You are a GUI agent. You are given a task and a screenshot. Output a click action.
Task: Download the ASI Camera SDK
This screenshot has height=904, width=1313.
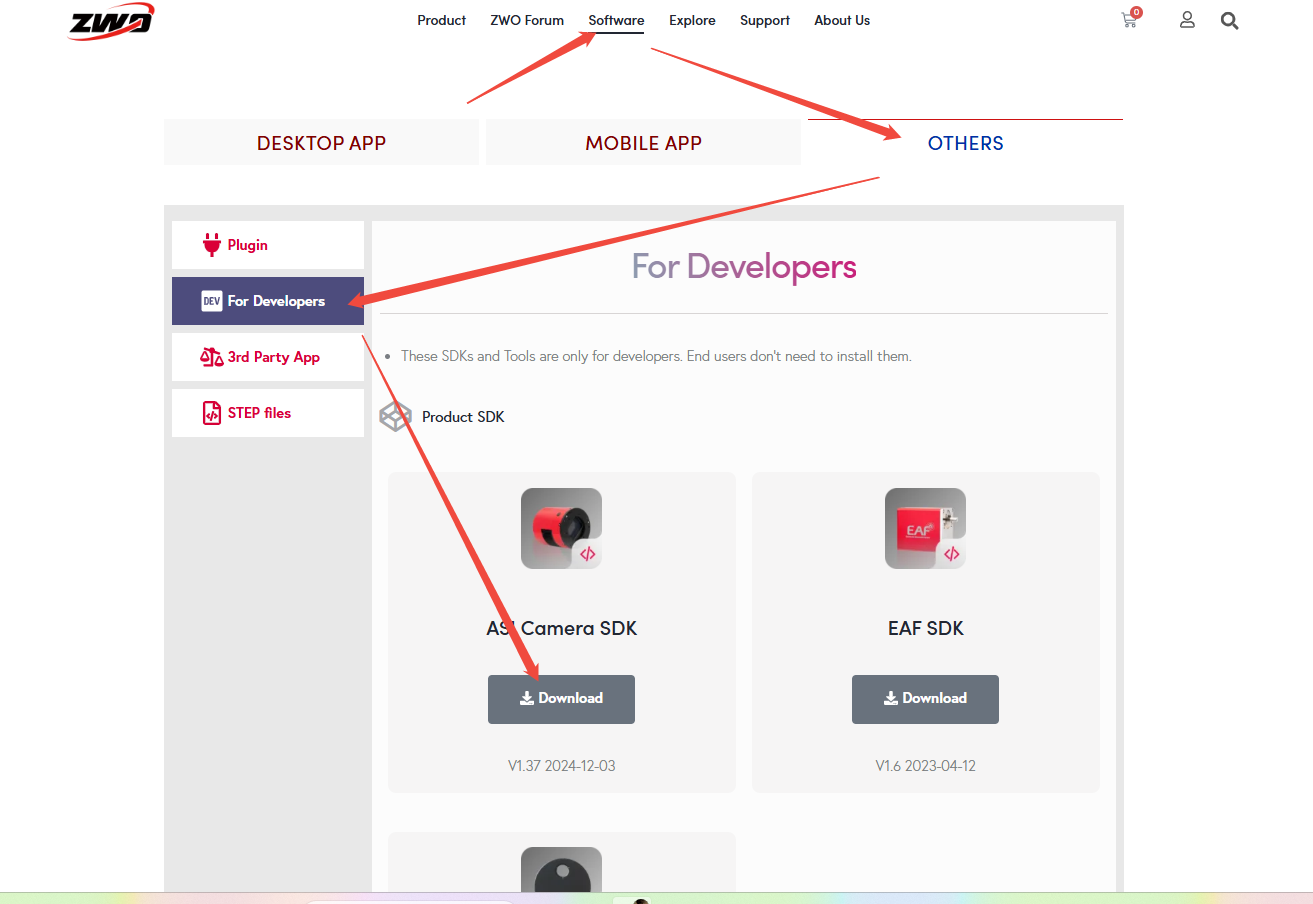[561, 699]
